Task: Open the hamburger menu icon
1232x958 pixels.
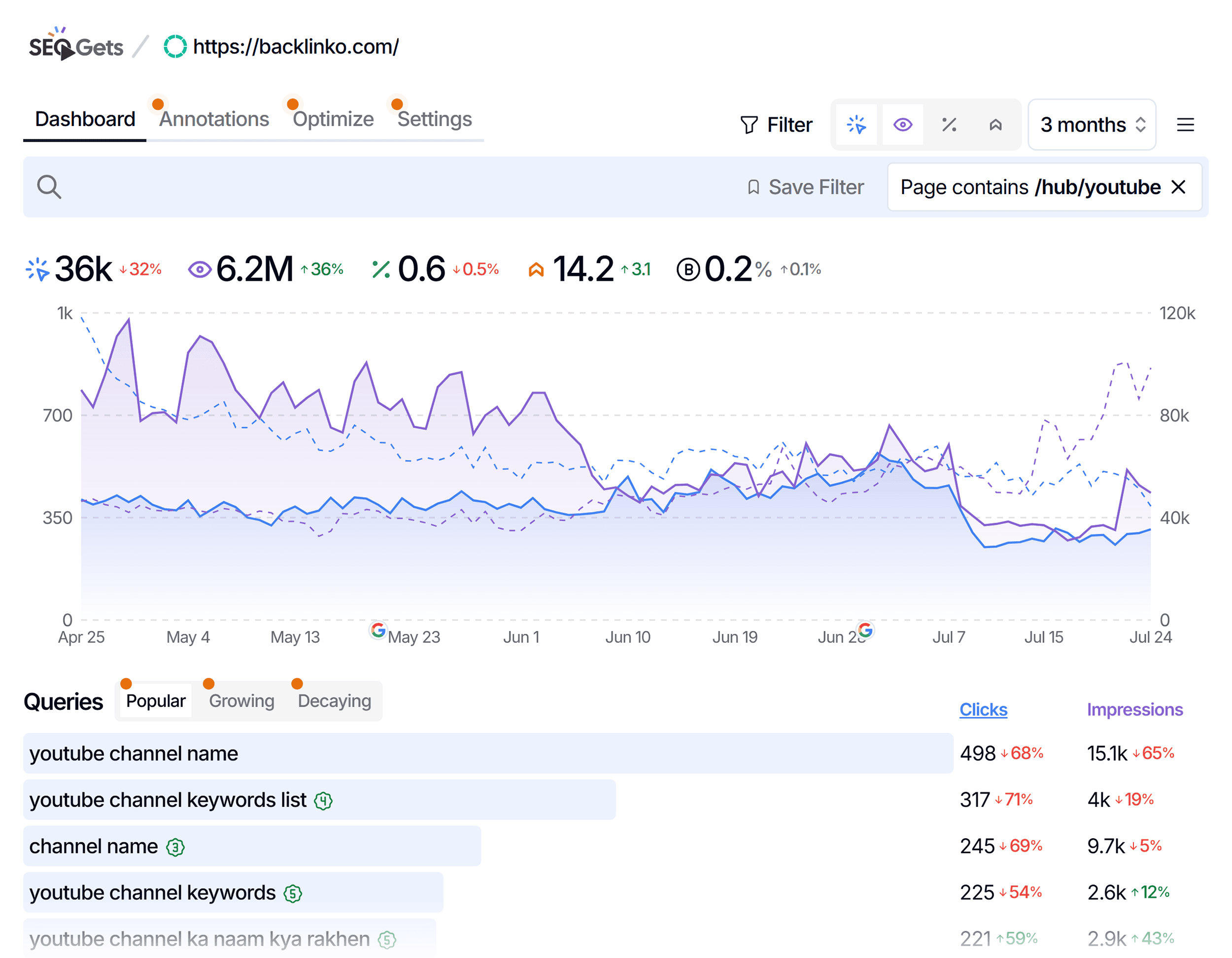Action: [x=1185, y=125]
